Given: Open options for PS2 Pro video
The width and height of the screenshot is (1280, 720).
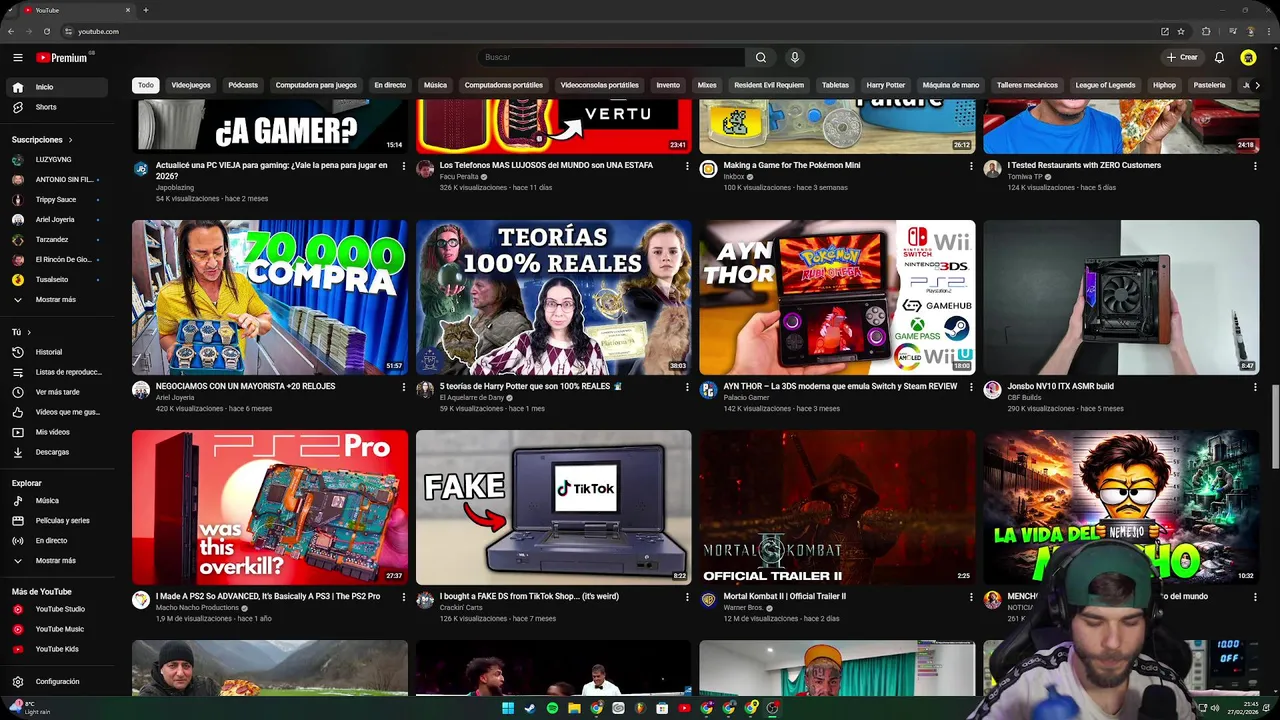Looking at the screenshot, I should coord(404,597).
